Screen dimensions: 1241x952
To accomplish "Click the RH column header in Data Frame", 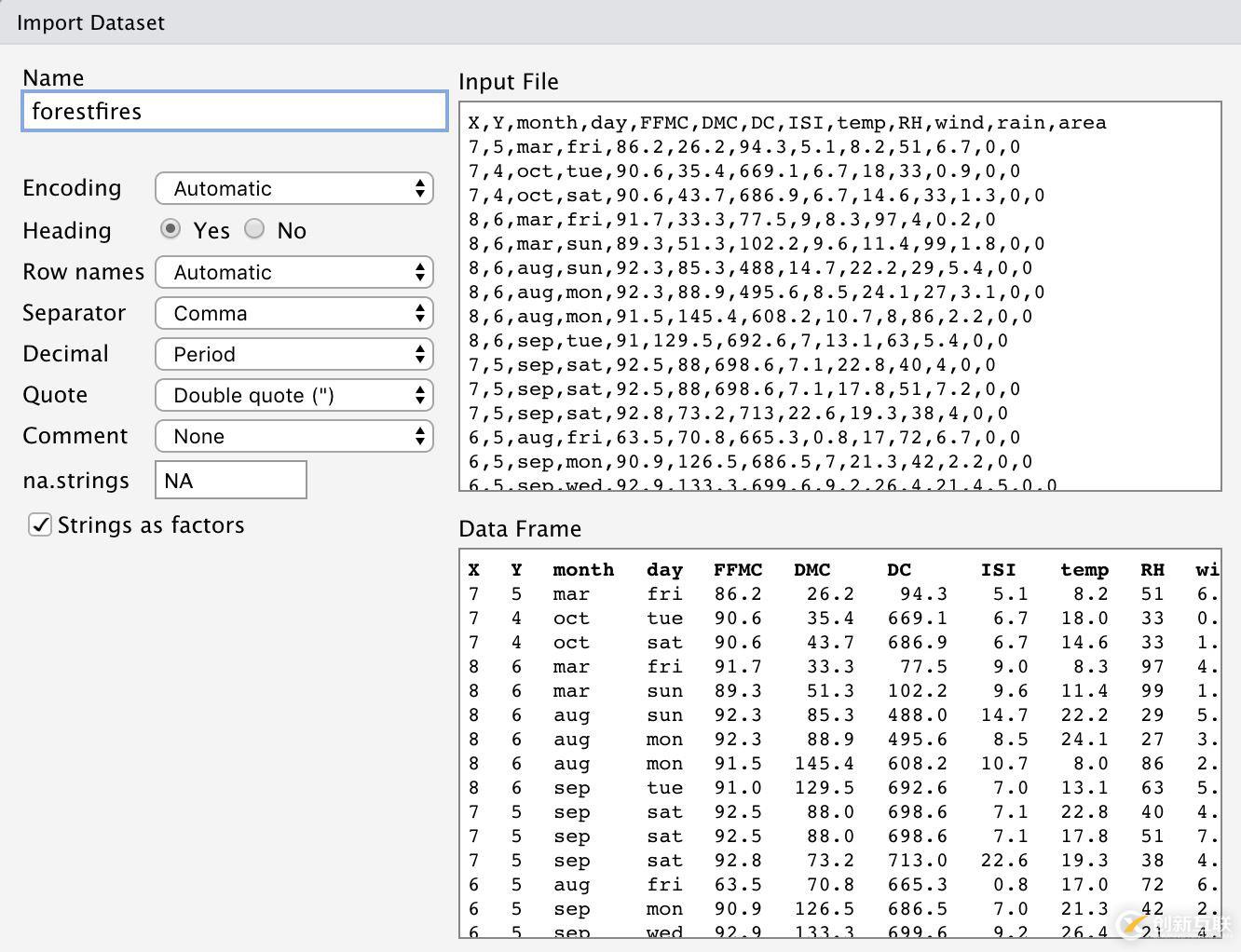I will [x=1152, y=570].
